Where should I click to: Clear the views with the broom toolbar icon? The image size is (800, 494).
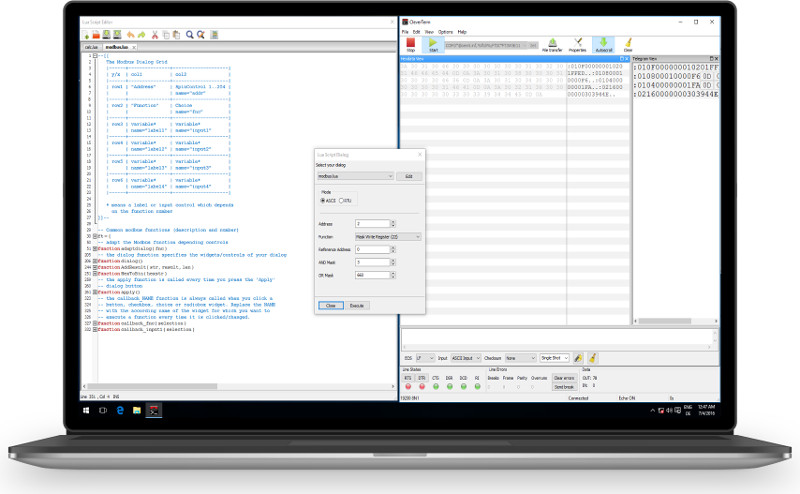click(628, 44)
